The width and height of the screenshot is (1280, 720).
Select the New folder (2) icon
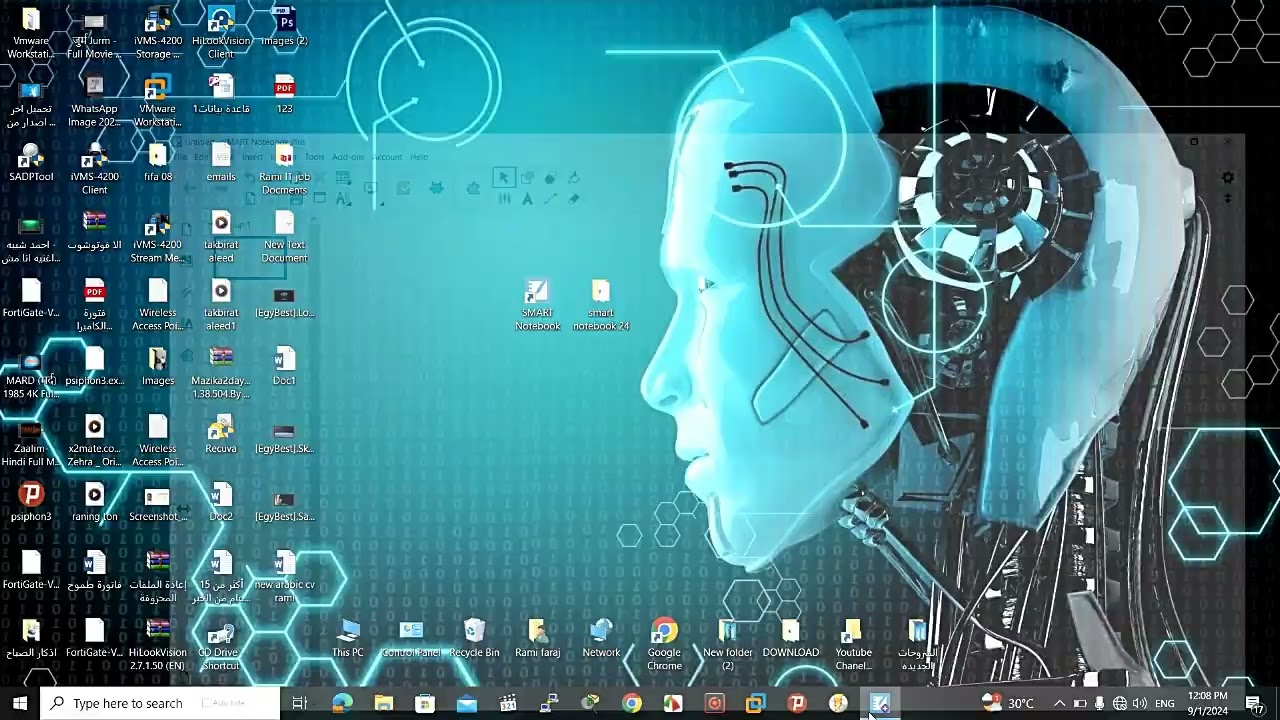click(727, 645)
